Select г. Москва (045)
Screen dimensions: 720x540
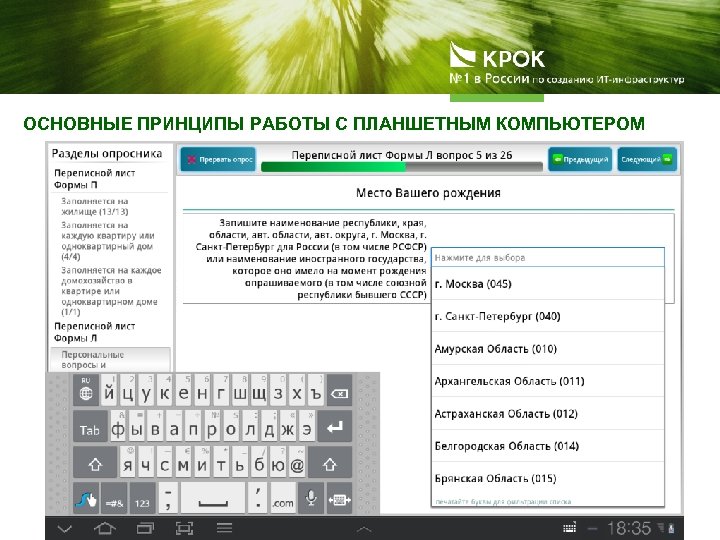coord(547,284)
